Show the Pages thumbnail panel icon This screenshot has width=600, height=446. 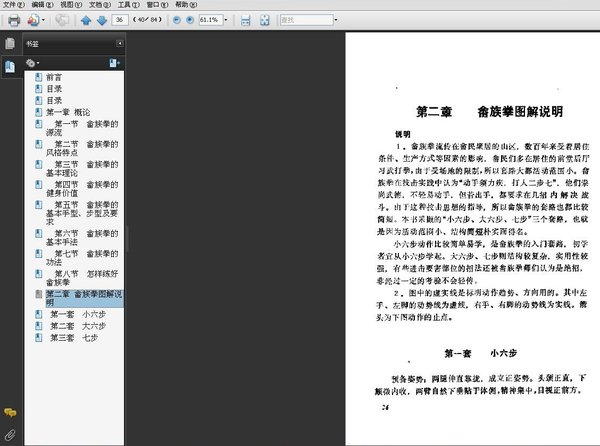click(10, 44)
